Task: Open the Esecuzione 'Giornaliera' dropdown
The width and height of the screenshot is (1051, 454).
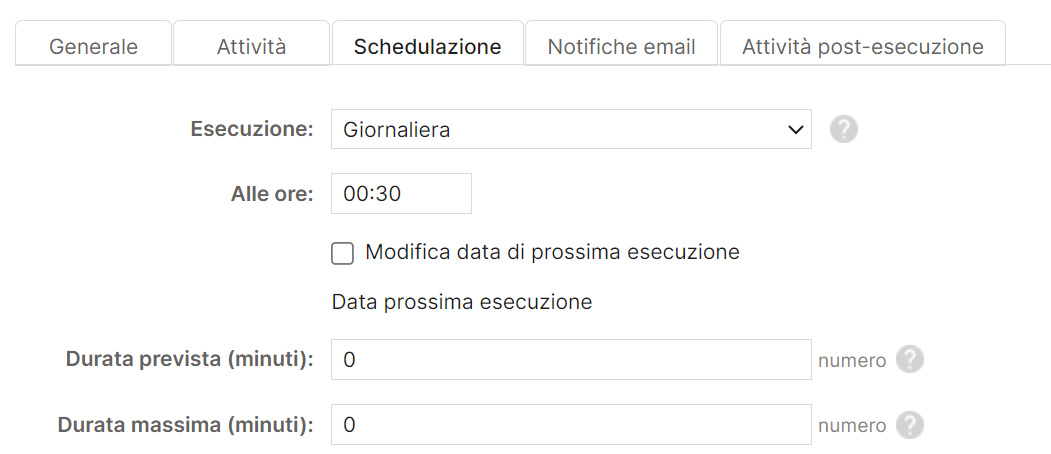Action: (570, 130)
